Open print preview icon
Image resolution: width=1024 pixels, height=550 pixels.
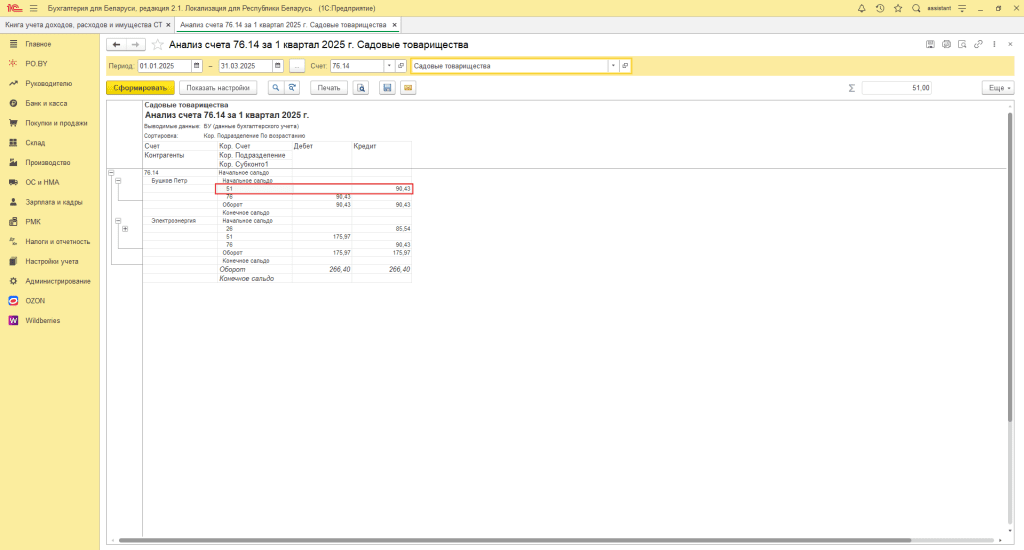(x=361, y=88)
